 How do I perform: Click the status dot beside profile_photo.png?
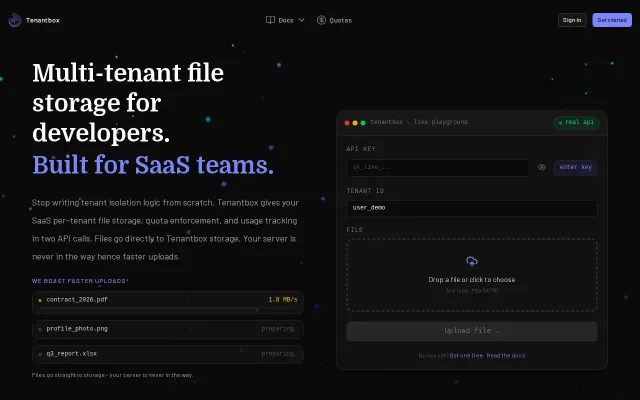(40, 329)
